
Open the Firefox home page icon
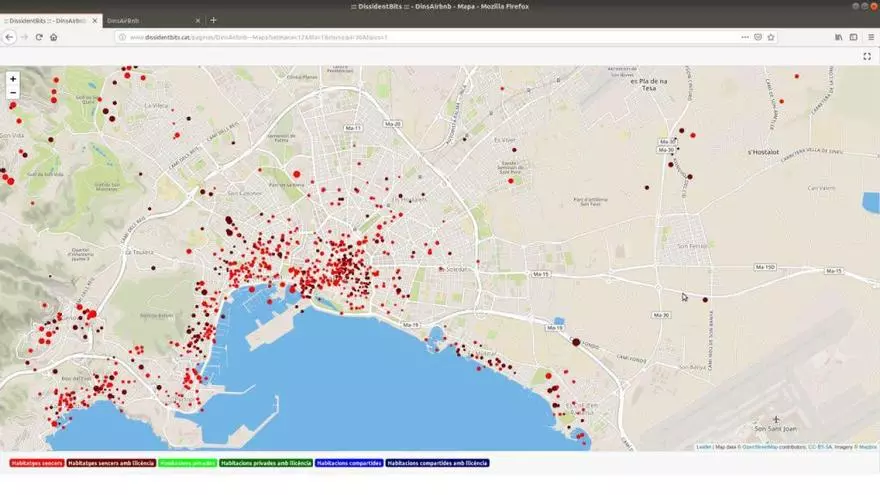coord(53,37)
